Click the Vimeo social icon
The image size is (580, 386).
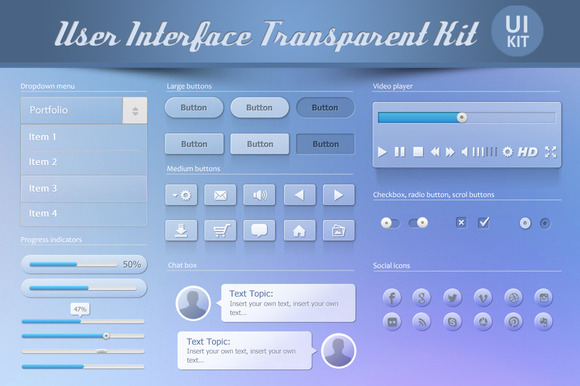pyautogui.click(x=483, y=297)
